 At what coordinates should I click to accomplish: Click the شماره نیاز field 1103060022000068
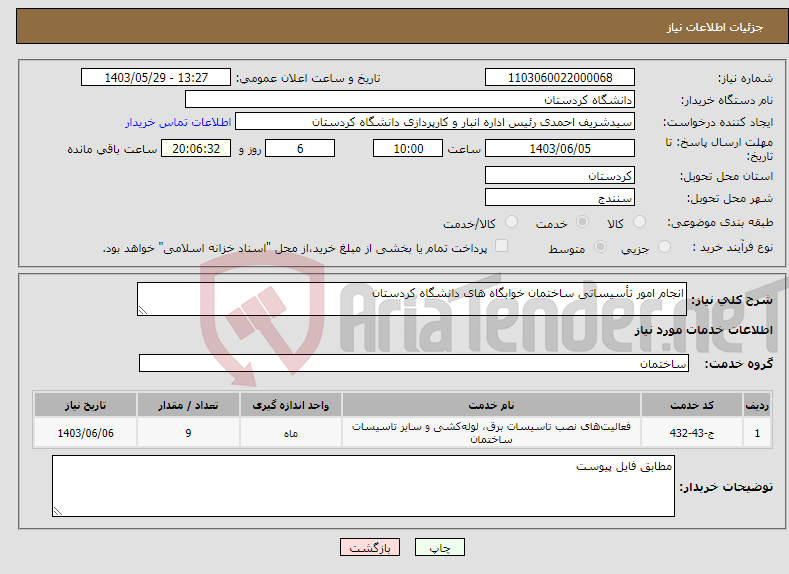pos(560,77)
